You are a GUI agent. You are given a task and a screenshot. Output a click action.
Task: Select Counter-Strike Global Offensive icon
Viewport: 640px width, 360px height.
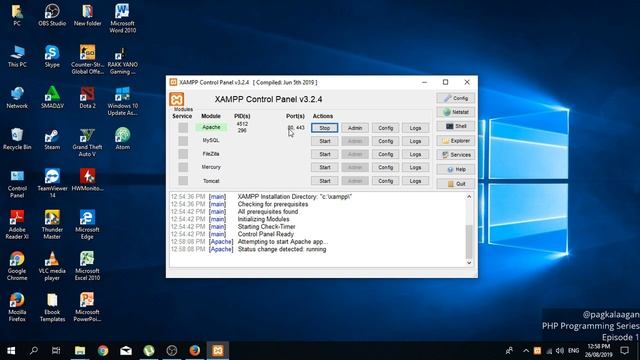point(87,60)
